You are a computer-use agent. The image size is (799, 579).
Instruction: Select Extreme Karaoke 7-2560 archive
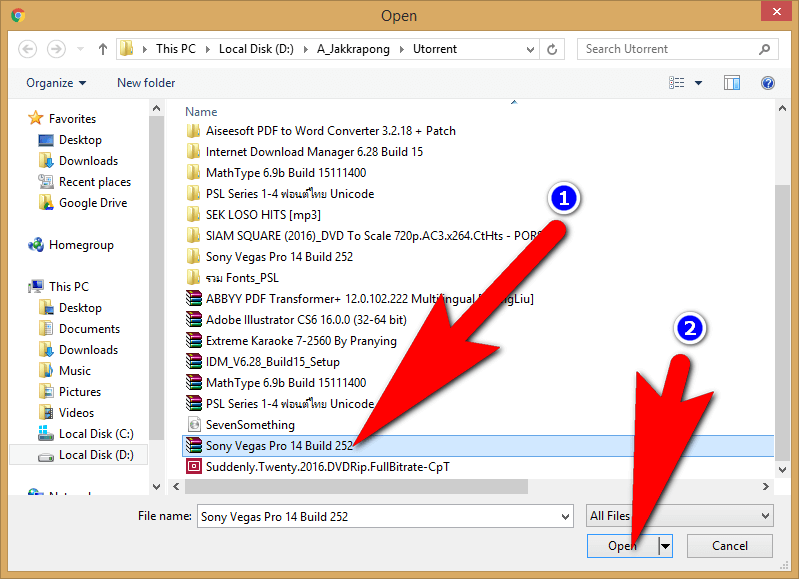[291, 340]
